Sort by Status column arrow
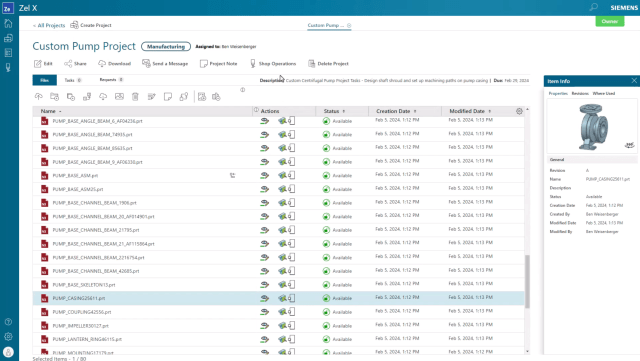Viewport: 640px width, 361px height. (x=343, y=111)
